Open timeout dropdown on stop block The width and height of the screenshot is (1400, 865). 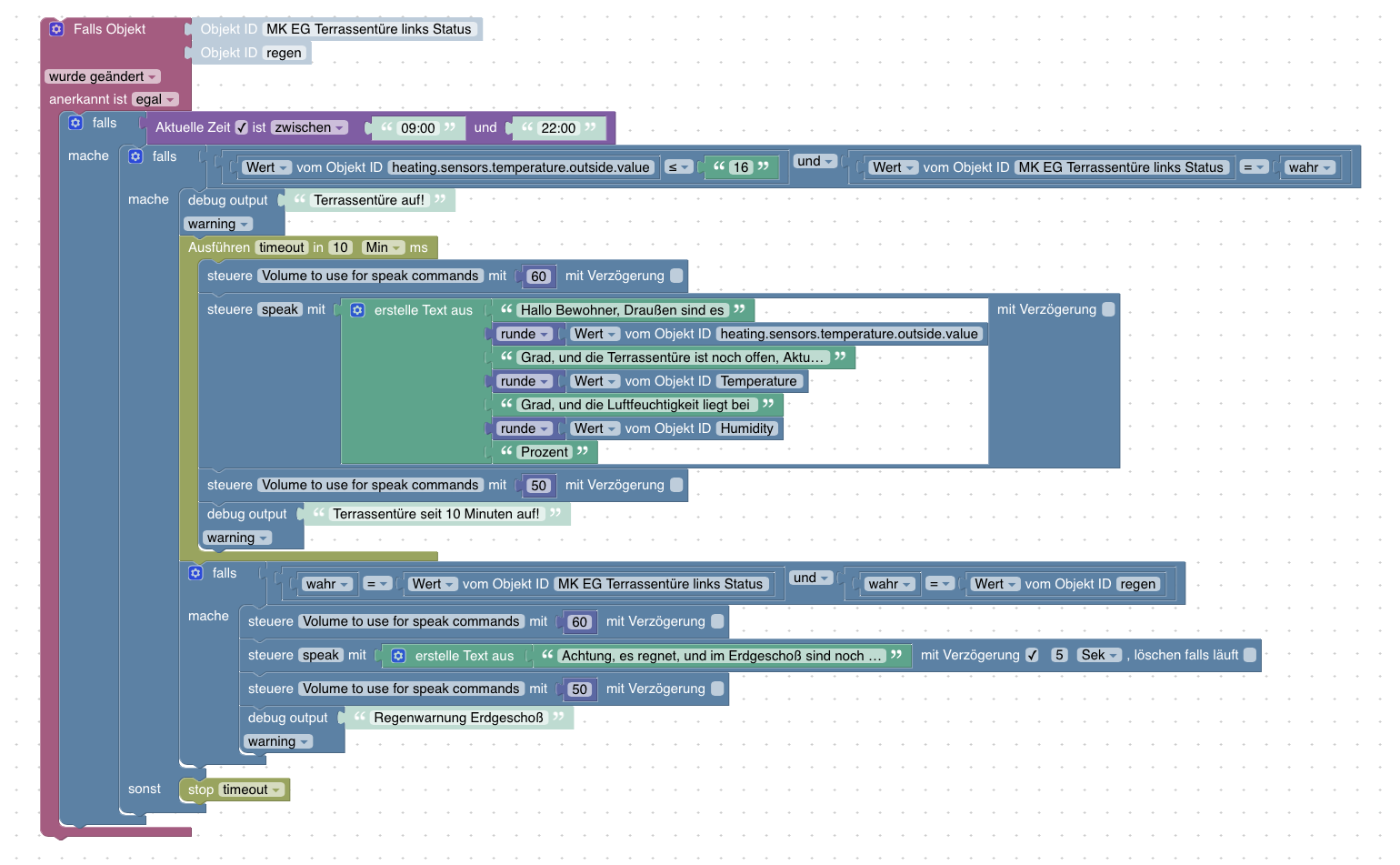[252, 790]
